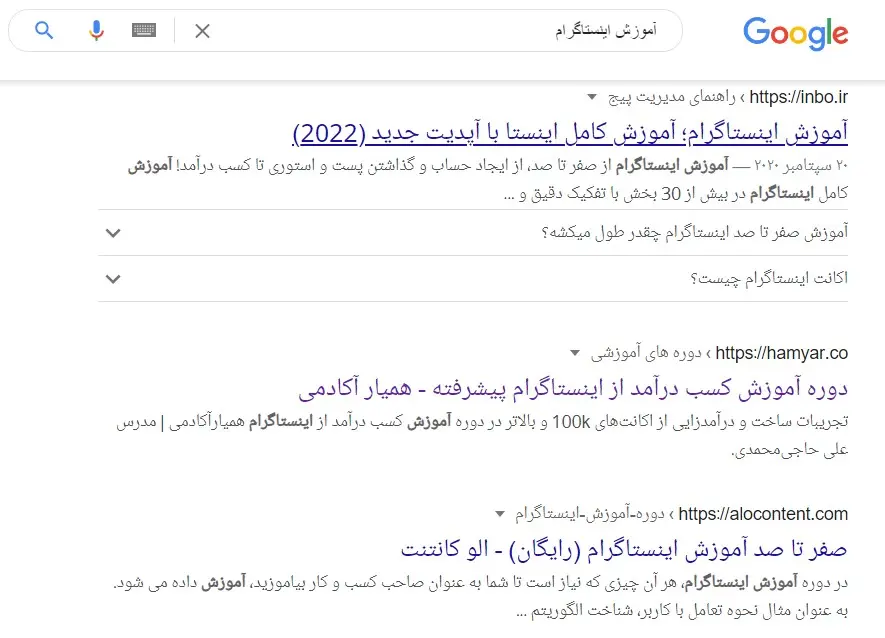Click inside the search input field
Screen dimensions: 885x638
(450, 31)
